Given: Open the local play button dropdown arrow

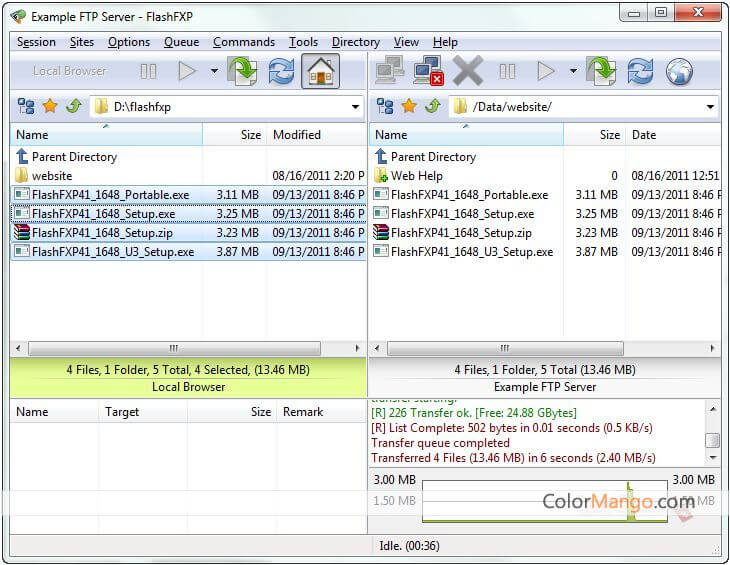Looking at the screenshot, I should [214, 71].
